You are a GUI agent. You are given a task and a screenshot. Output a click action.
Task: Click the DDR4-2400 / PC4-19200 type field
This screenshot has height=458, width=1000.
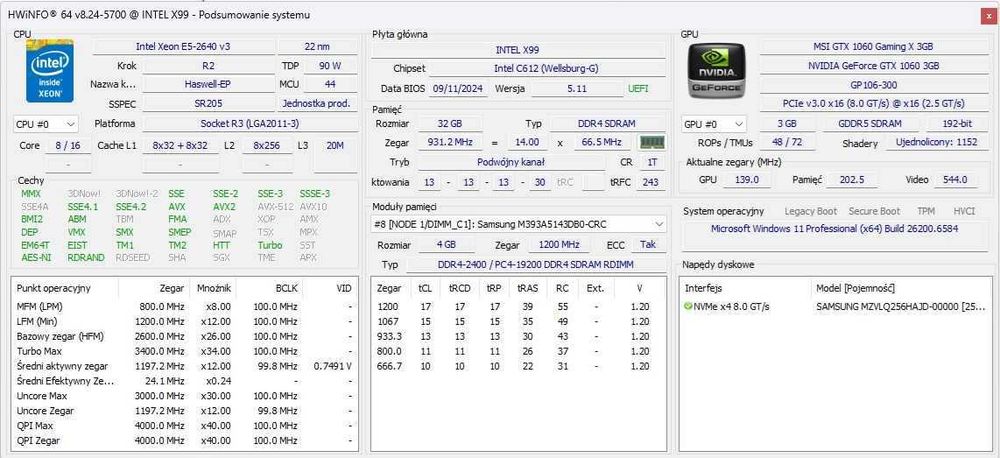coord(534,265)
